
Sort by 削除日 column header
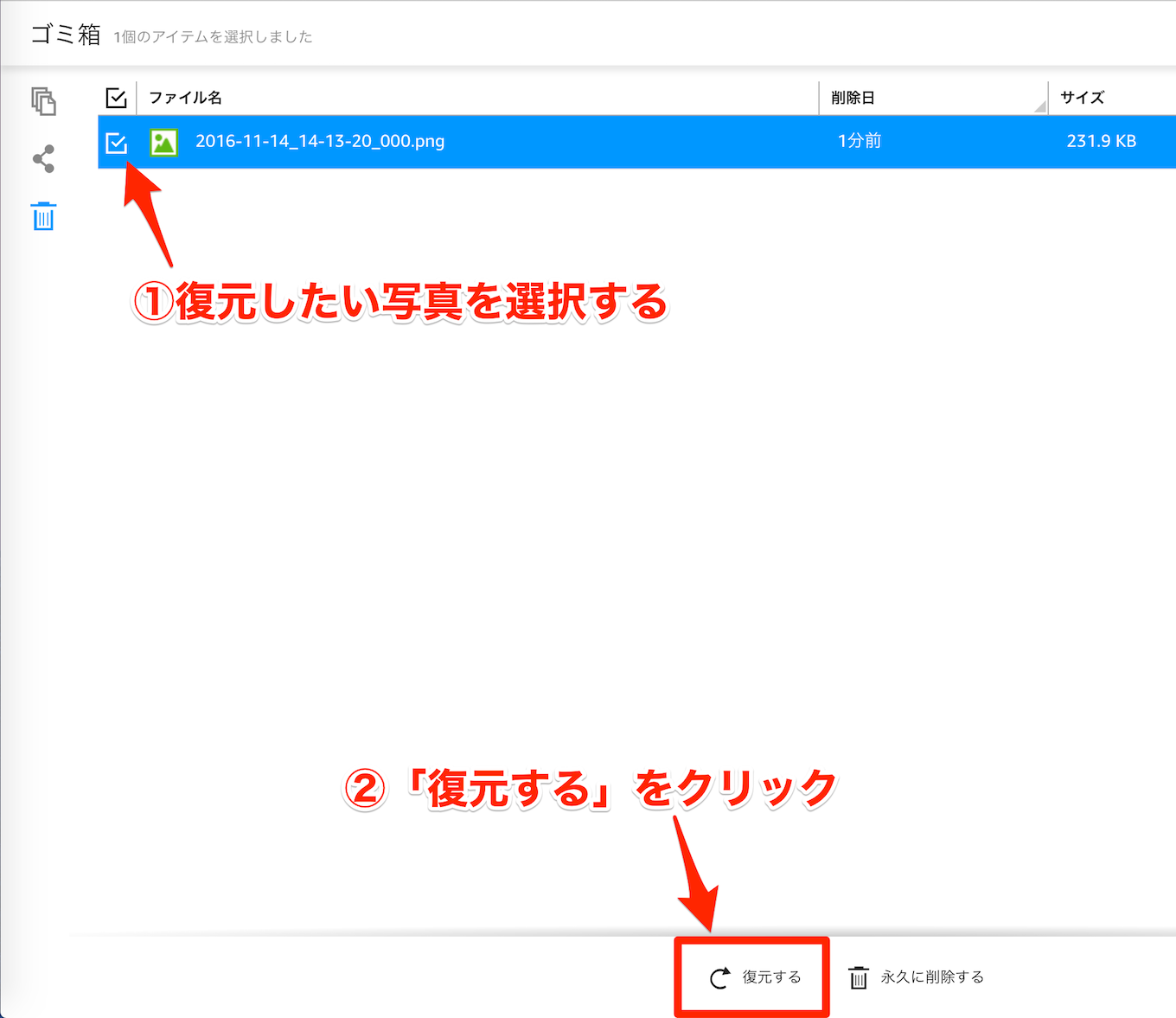(x=853, y=98)
